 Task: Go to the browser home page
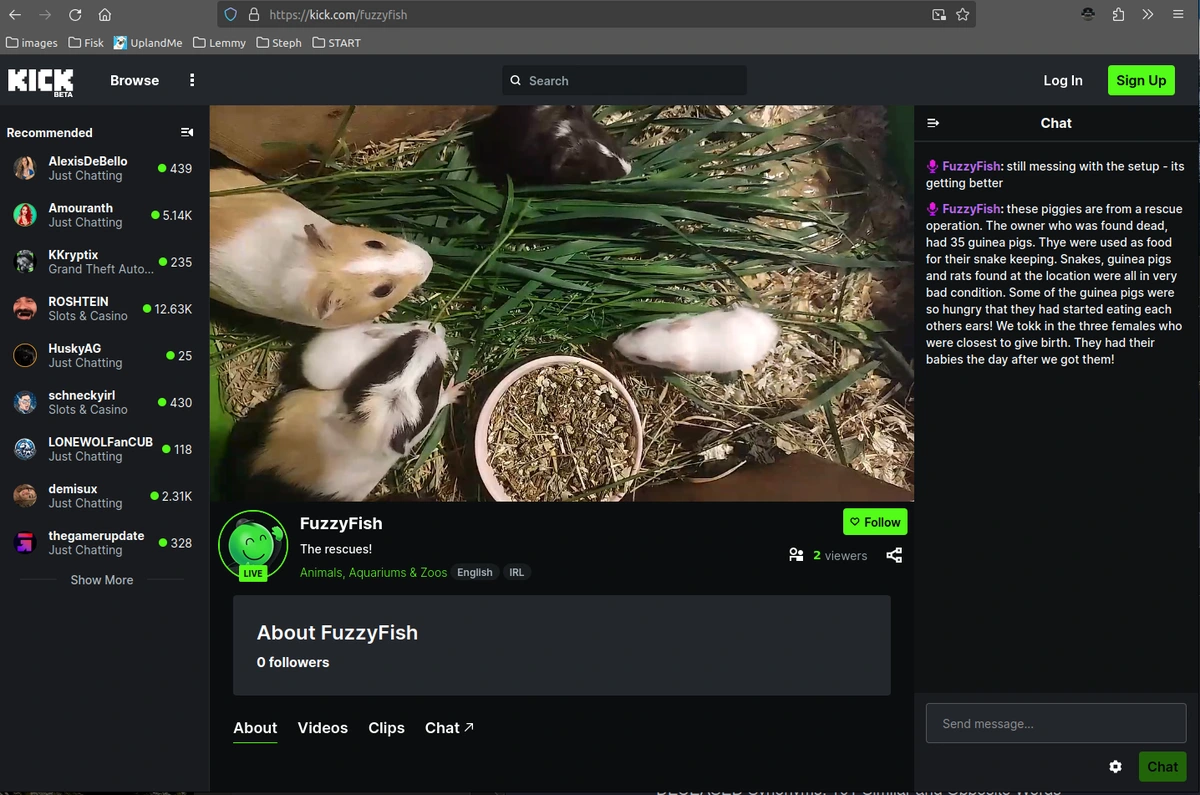point(105,15)
